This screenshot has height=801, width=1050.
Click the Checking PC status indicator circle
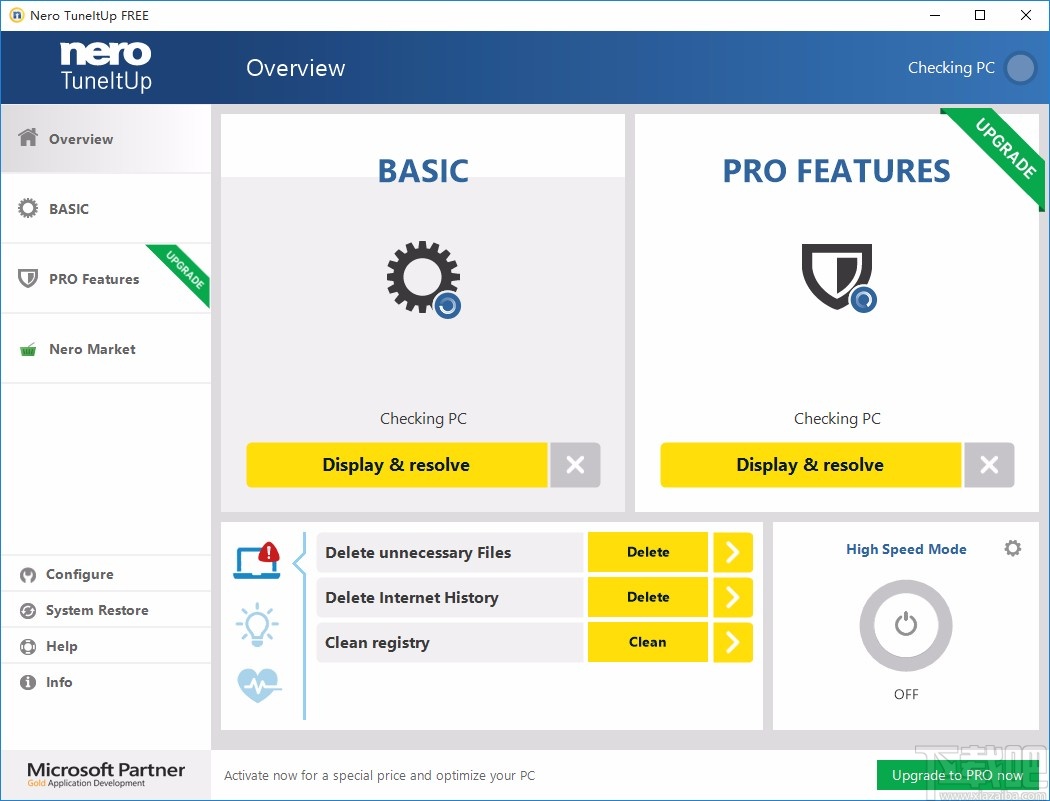click(x=1021, y=68)
